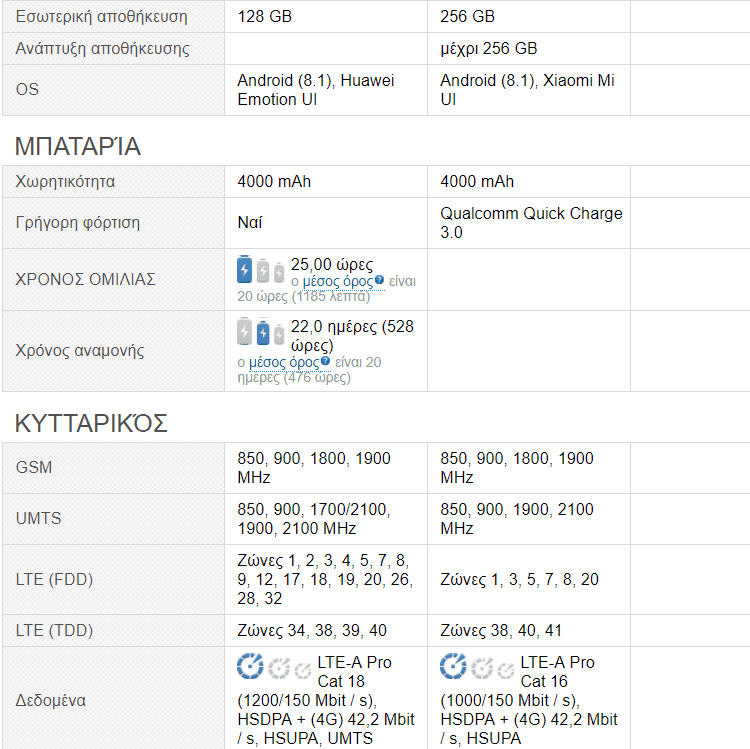
Task: Click the ΚΥΤΤΑΡΙΚΌΣ section heading
Action: tap(91, 423)
